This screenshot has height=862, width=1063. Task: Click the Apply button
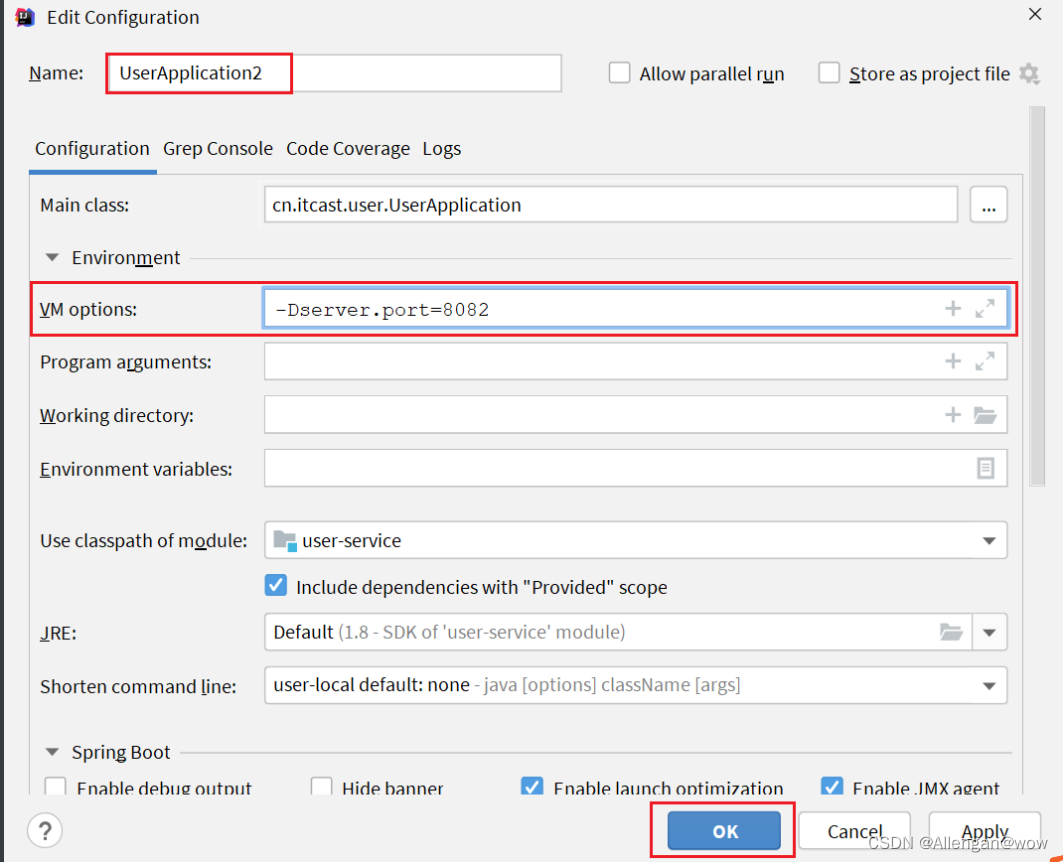(x=984, y=831)
